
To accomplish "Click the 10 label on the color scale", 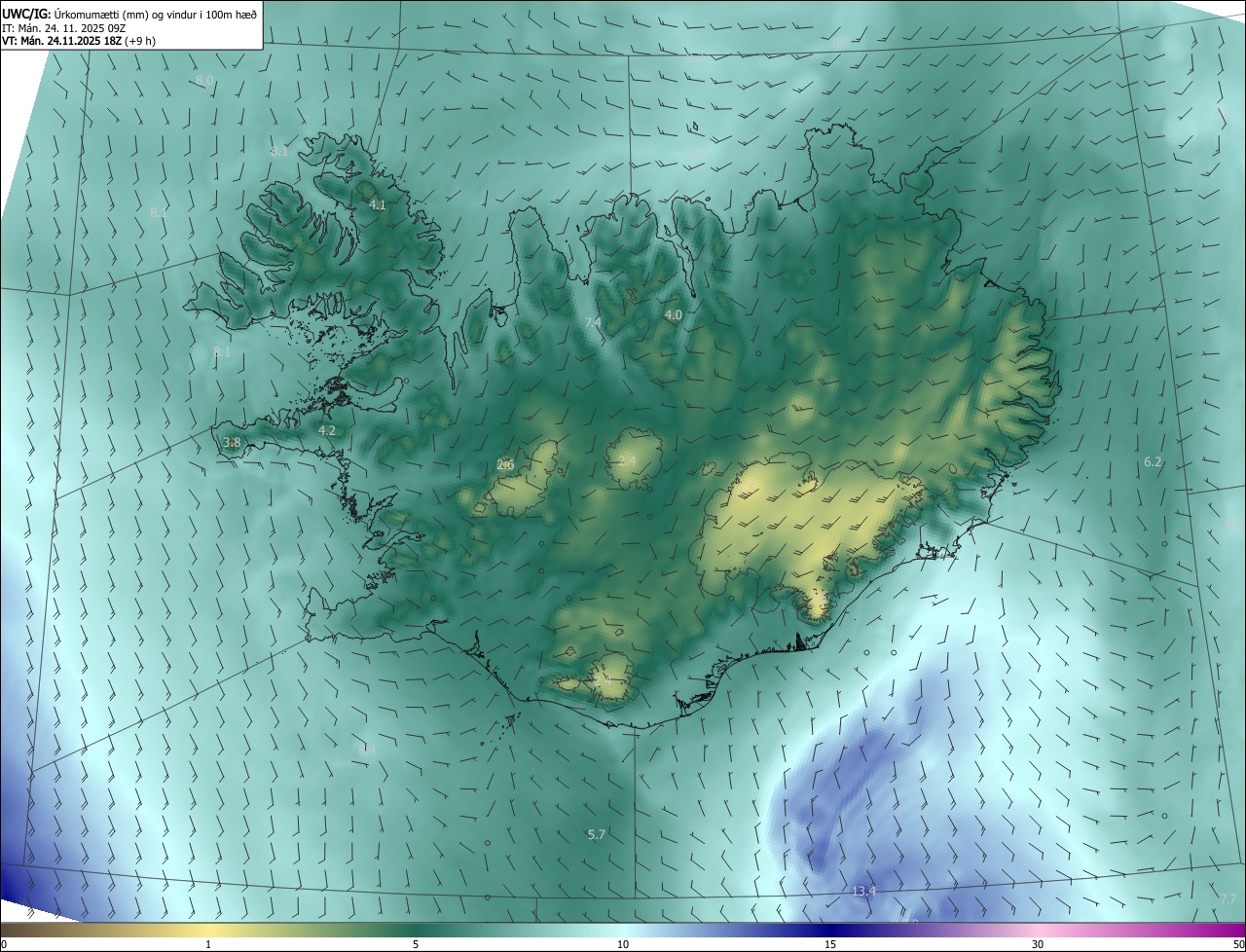I will click(623, 944).
